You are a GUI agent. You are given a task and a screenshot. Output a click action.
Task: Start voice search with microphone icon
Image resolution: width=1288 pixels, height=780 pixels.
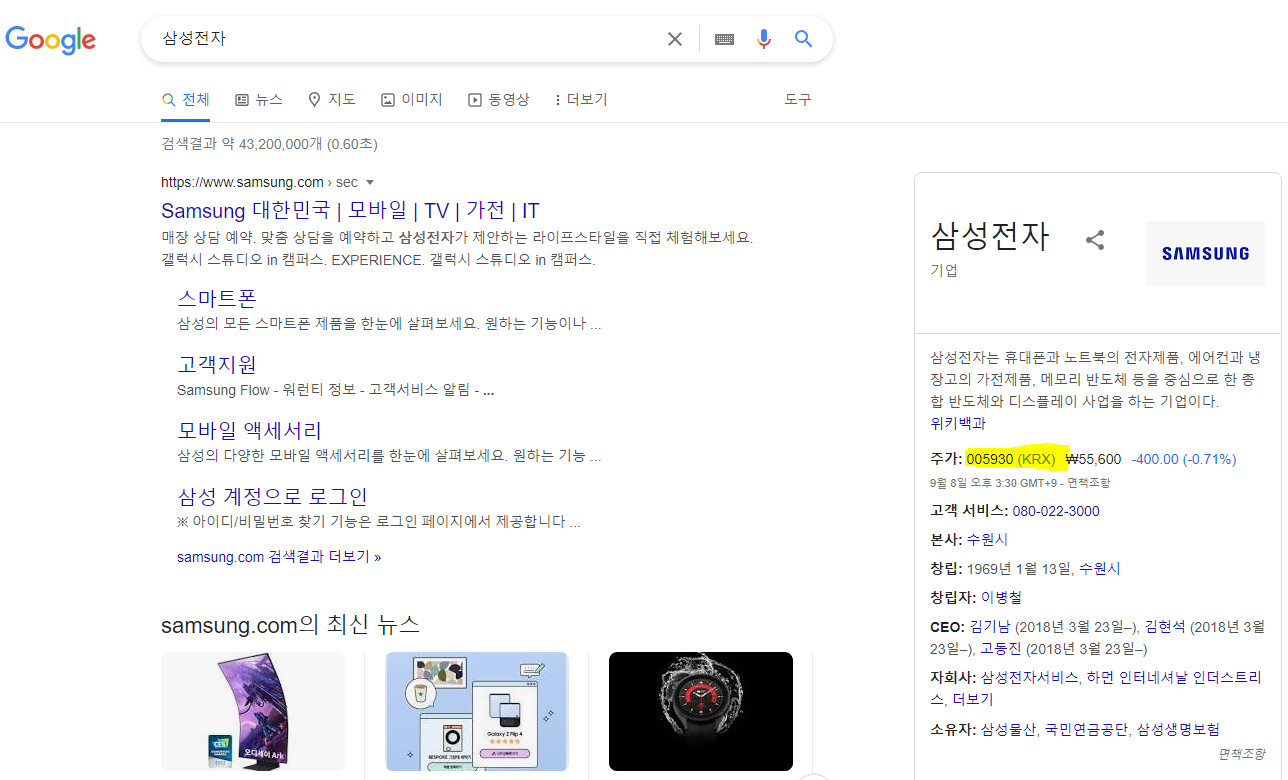[764, 39]
